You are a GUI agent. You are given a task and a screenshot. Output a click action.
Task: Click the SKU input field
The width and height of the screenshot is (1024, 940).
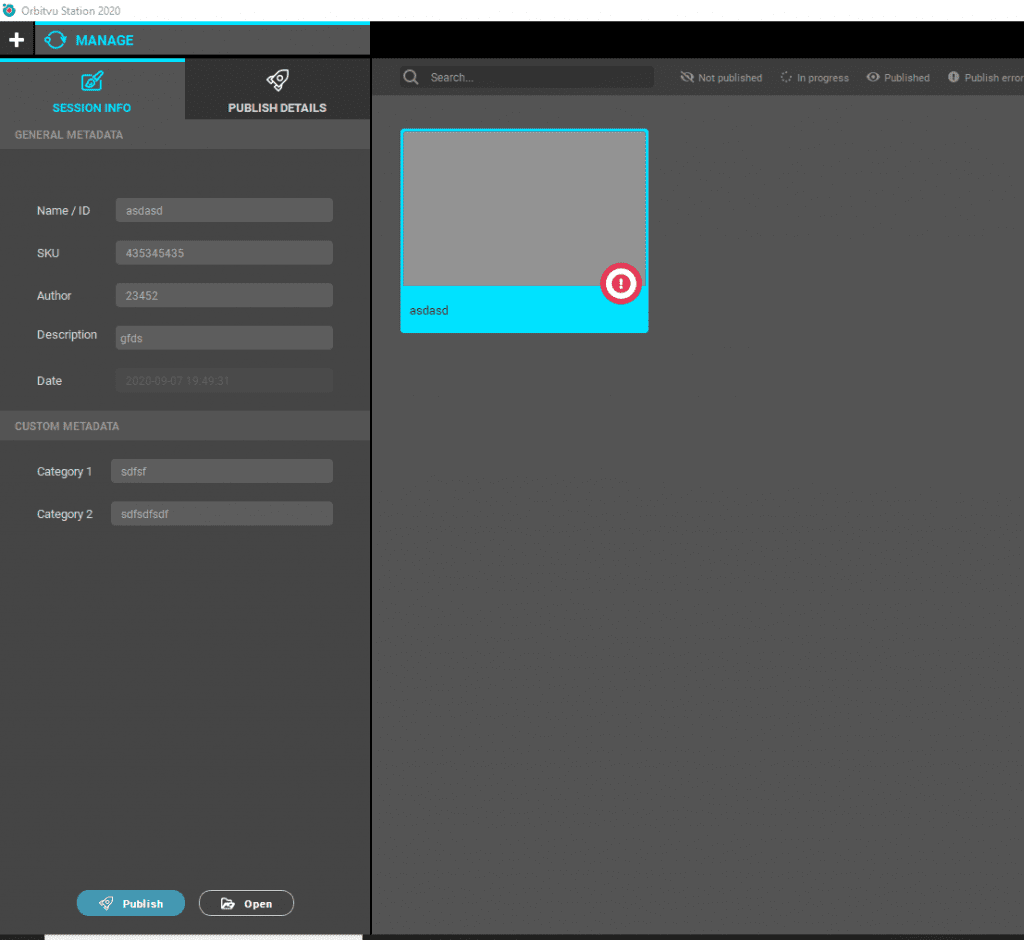click(x=224, y=253)
